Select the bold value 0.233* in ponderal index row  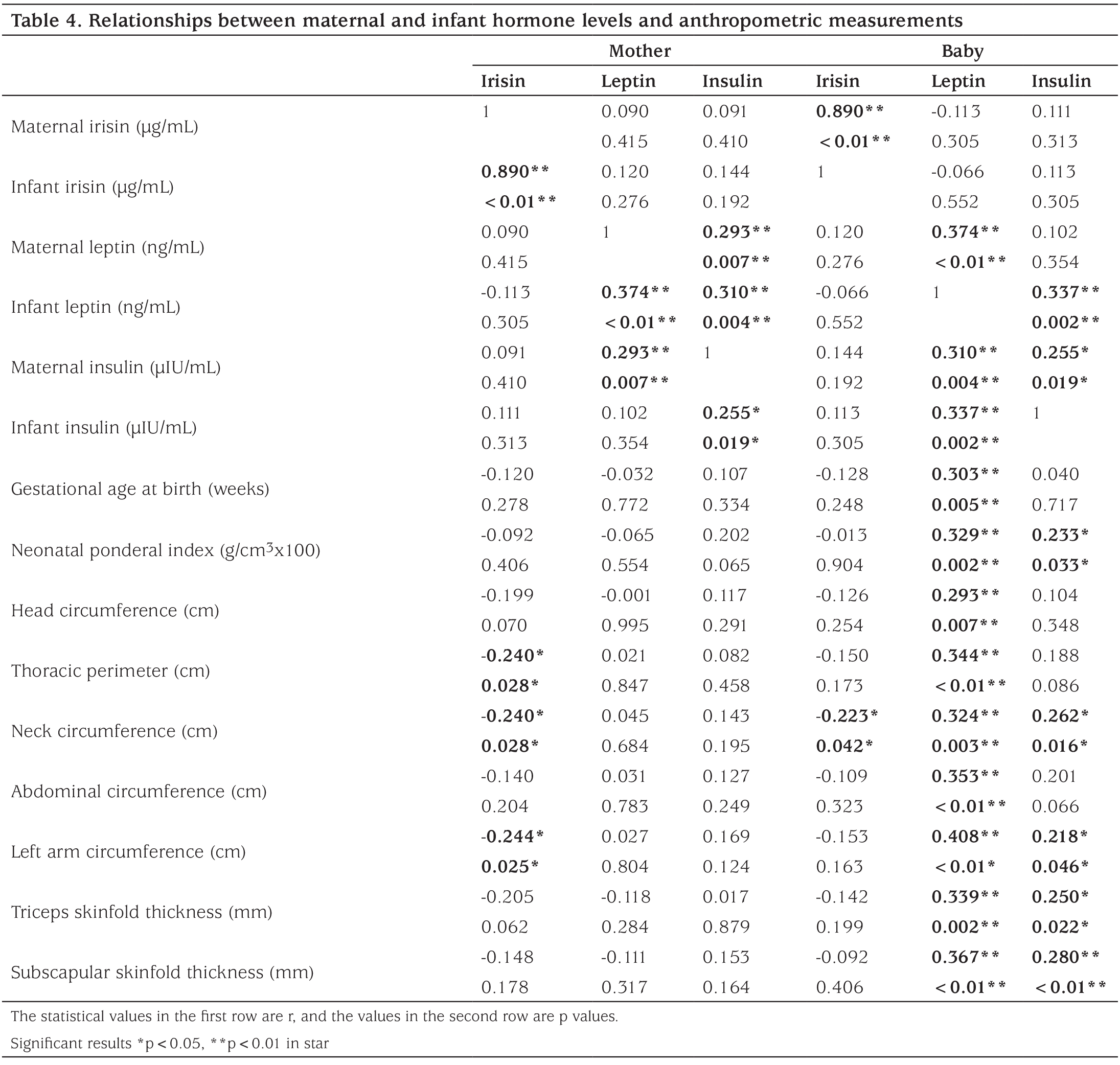[x=1060, y=535]
